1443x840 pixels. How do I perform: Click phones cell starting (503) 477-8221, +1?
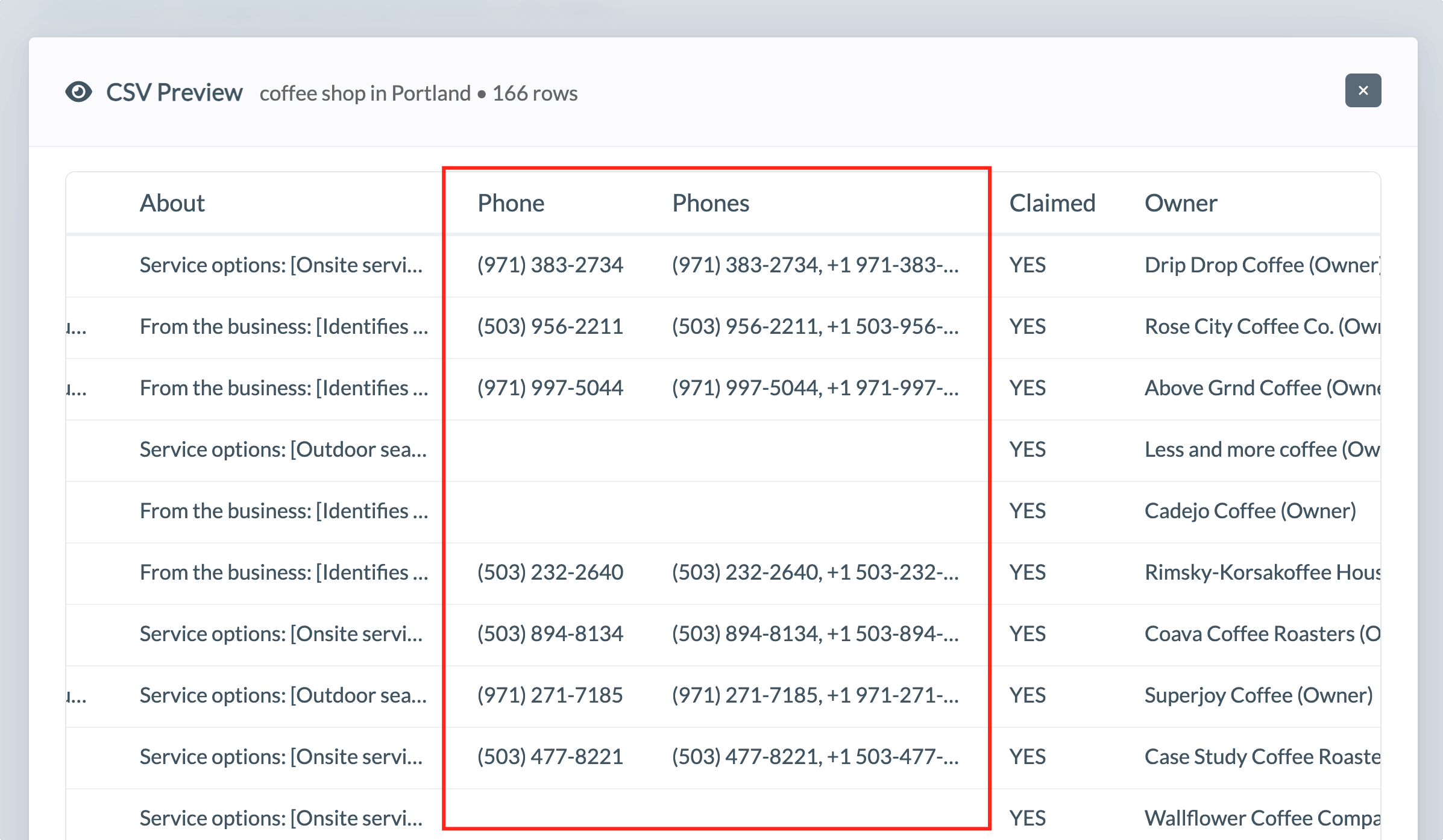(816, 757)
